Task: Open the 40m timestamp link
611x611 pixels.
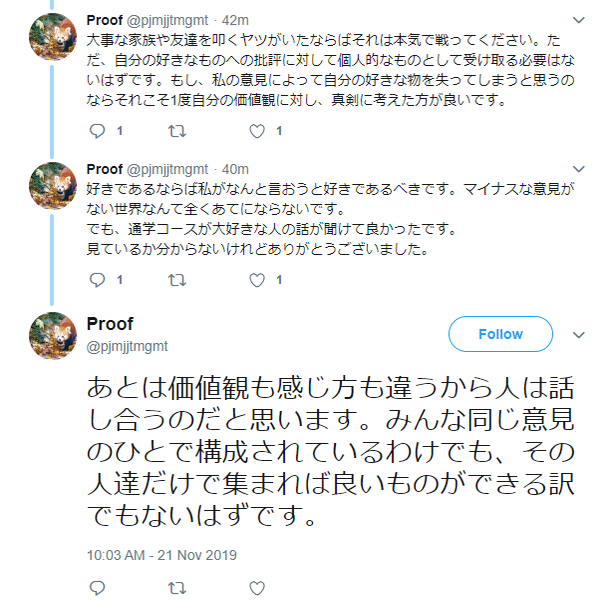Action: (x=236, y=169)
